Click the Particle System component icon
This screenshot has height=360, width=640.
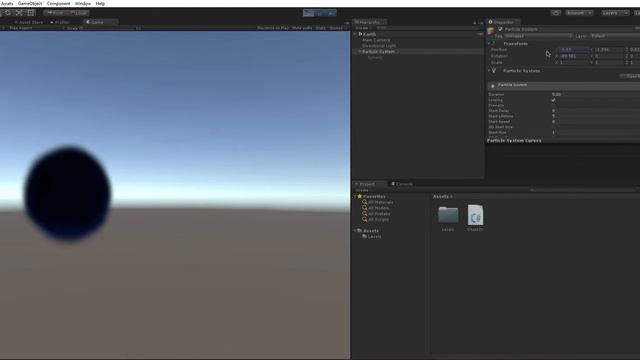click(494, 71)
